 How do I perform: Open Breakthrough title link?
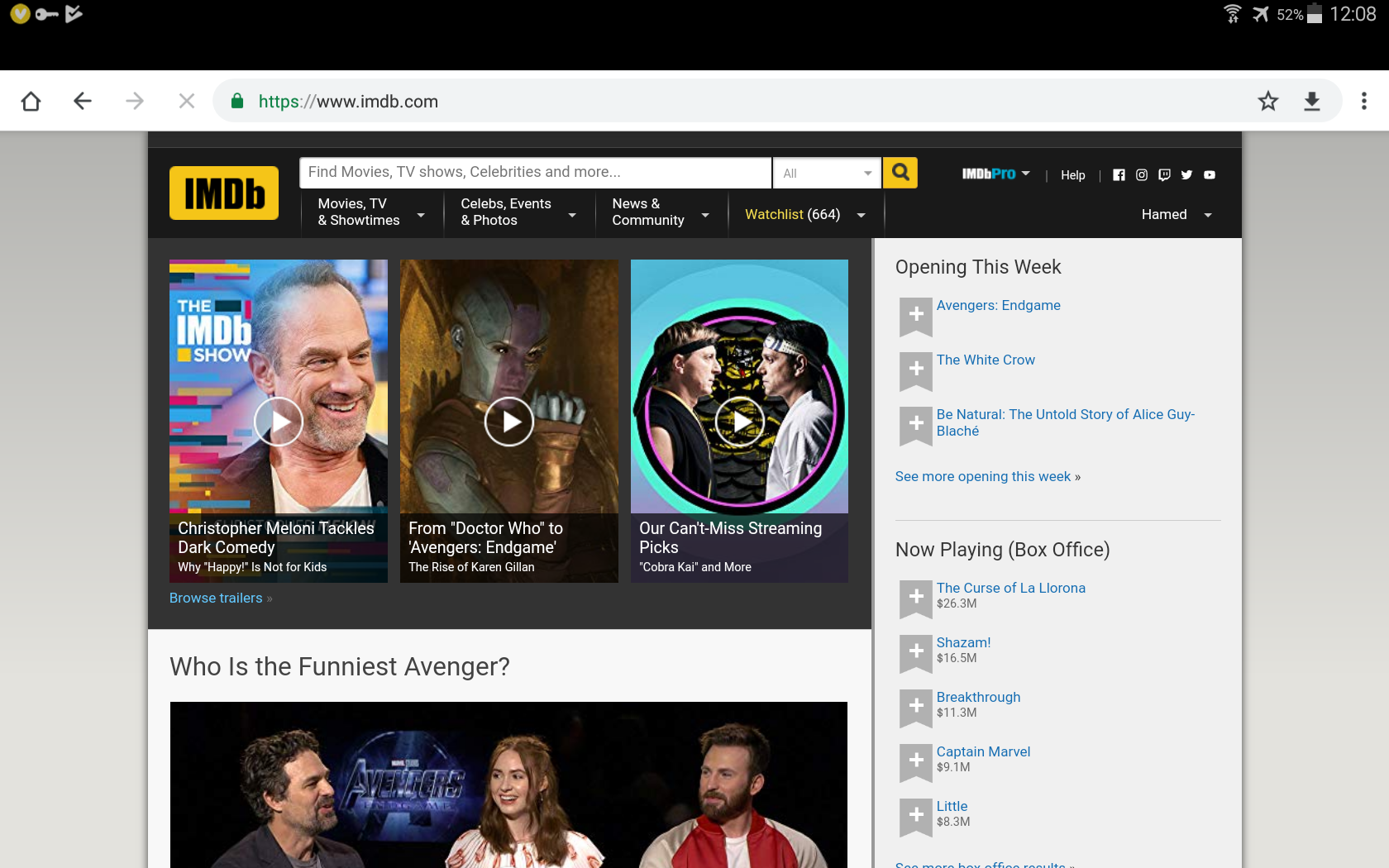[978, 697]
